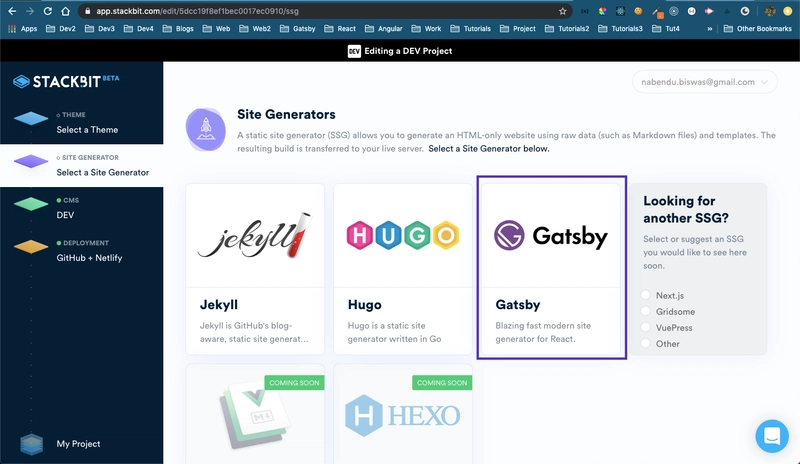Select the Jekyll generator title

click(x=219, y=305)
